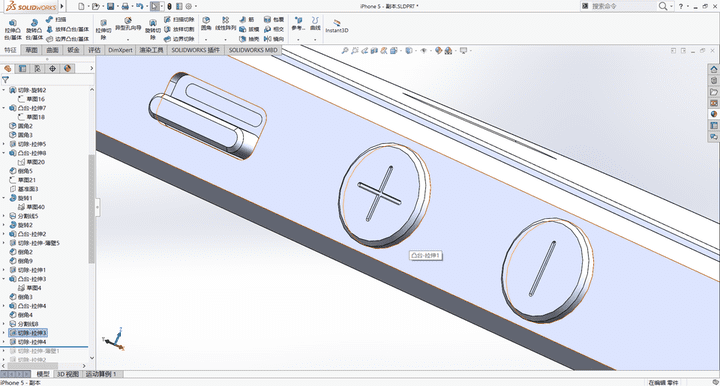720x386 pixels.
Task: Expand the 切除-拉伸-薄壁5 tree node
Action: (x=4, y=243)
